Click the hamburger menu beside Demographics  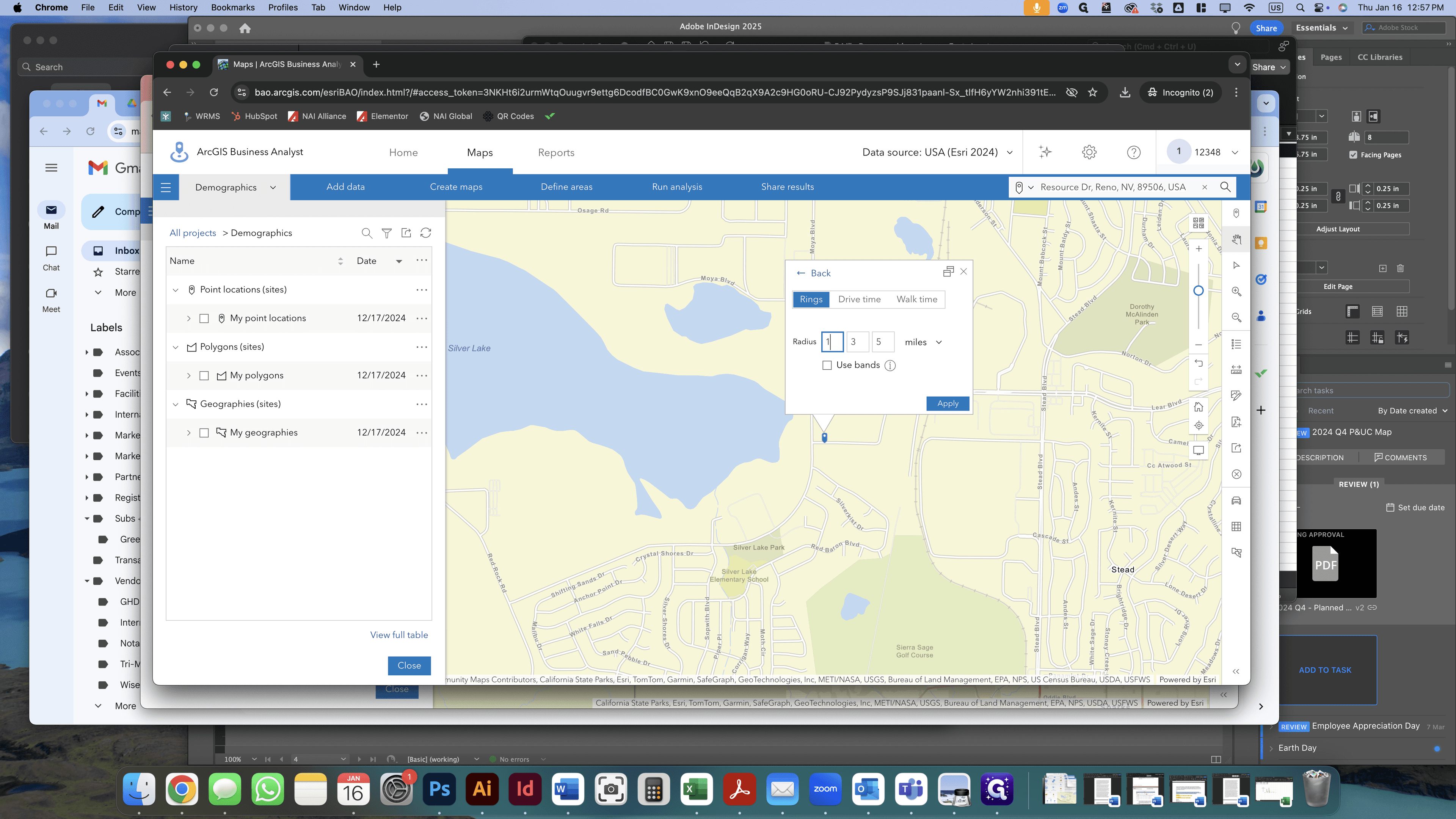166,187
